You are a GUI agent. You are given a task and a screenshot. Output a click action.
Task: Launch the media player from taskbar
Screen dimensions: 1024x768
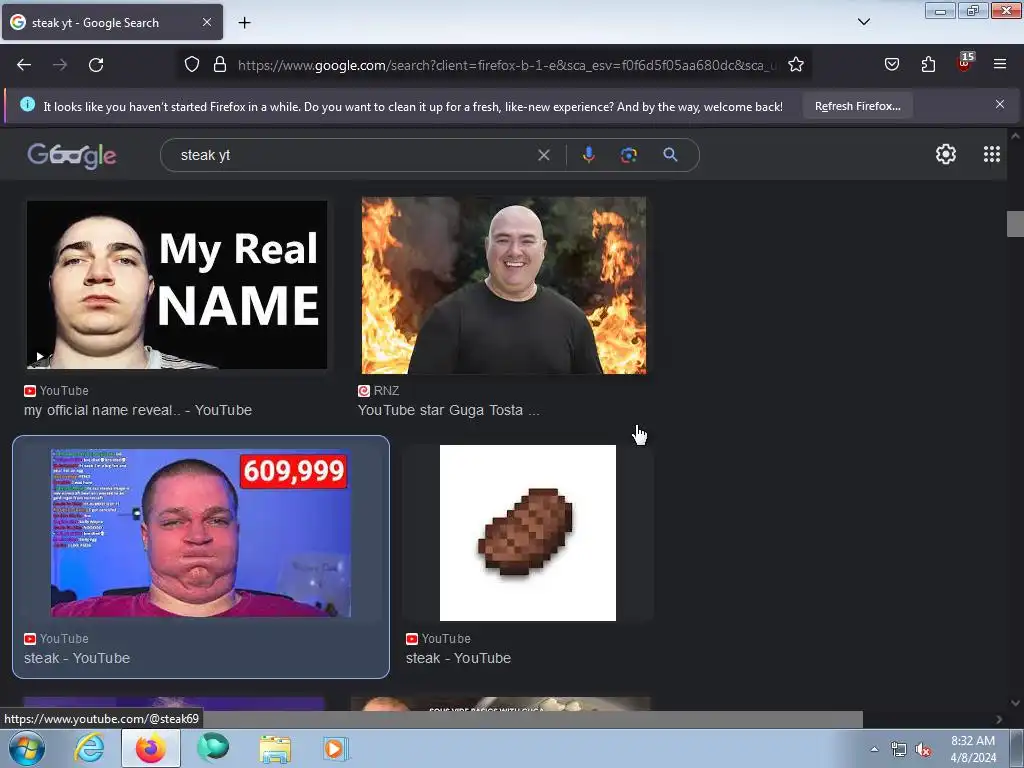(336, 748)
